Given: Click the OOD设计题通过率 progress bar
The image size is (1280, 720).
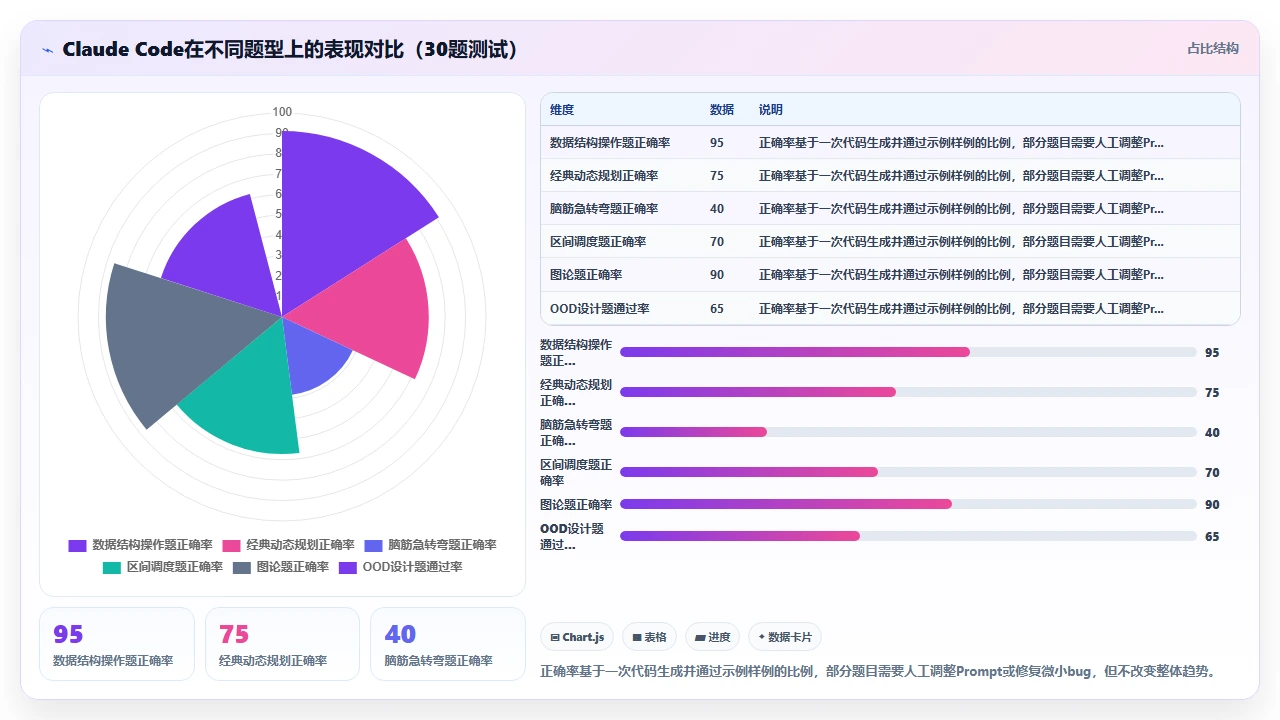Looking at the screenshot, I should point(908,536).
